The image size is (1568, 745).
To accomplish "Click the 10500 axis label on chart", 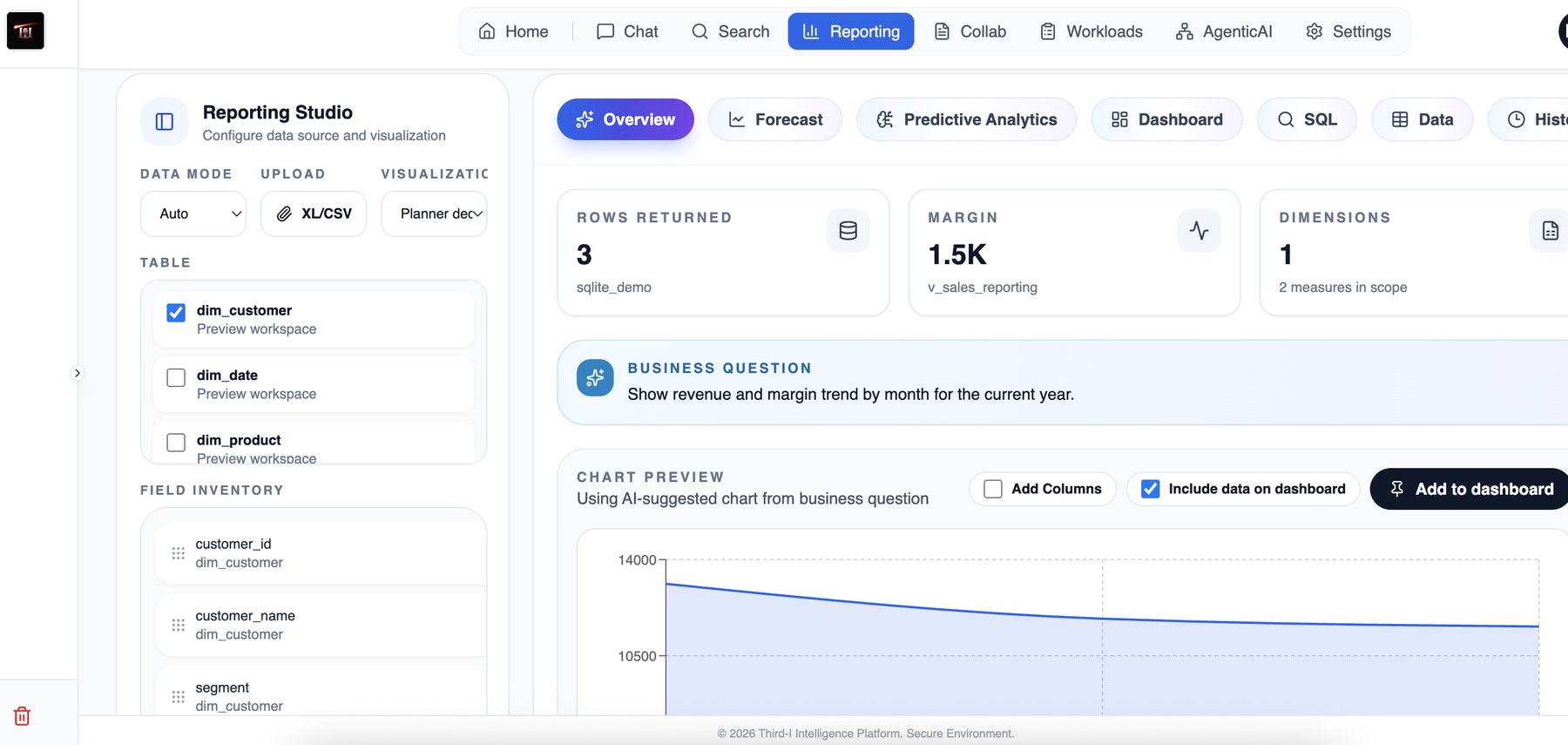I will coord(637,656).
